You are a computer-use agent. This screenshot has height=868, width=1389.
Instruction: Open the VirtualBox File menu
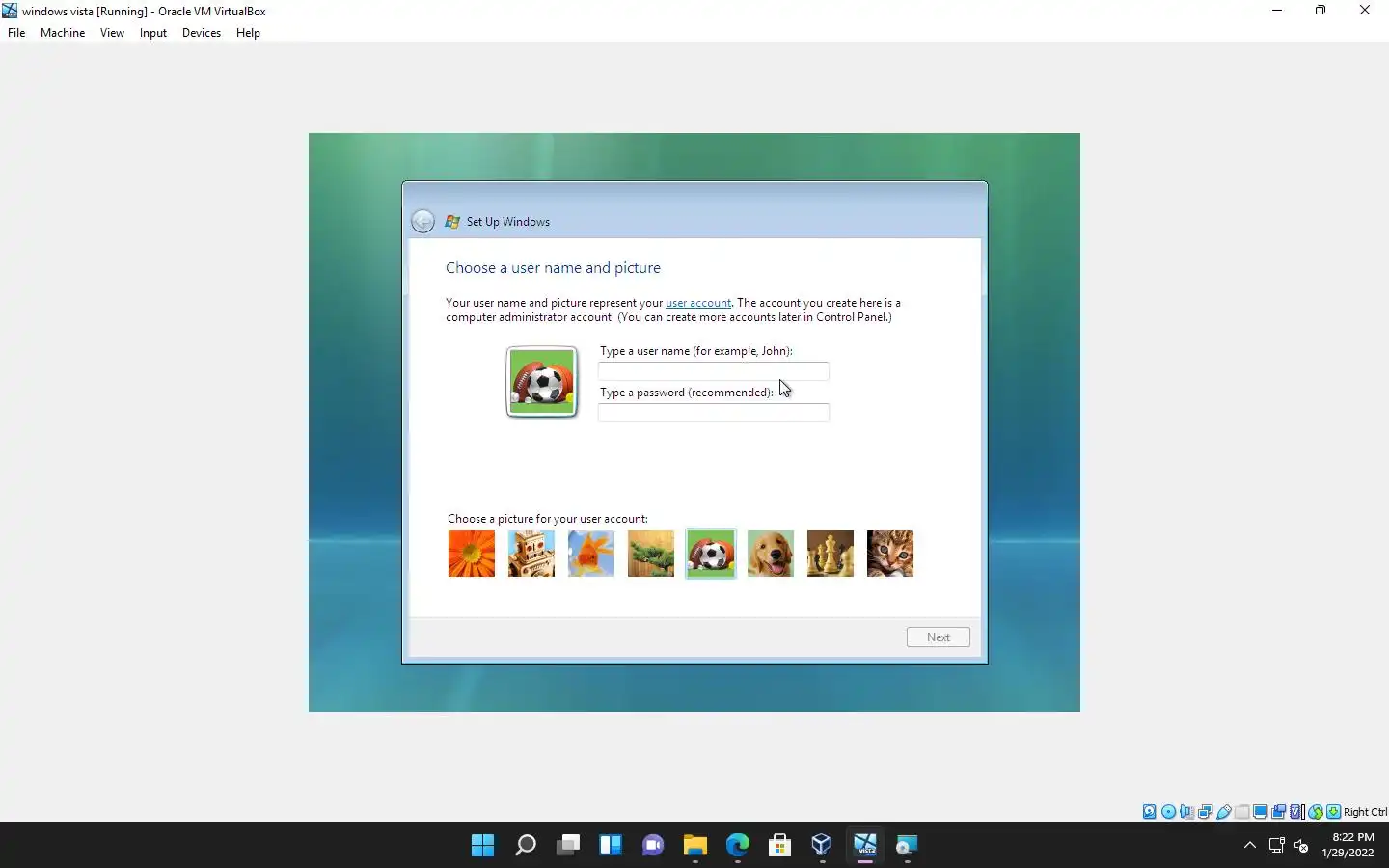pos(16,33)
